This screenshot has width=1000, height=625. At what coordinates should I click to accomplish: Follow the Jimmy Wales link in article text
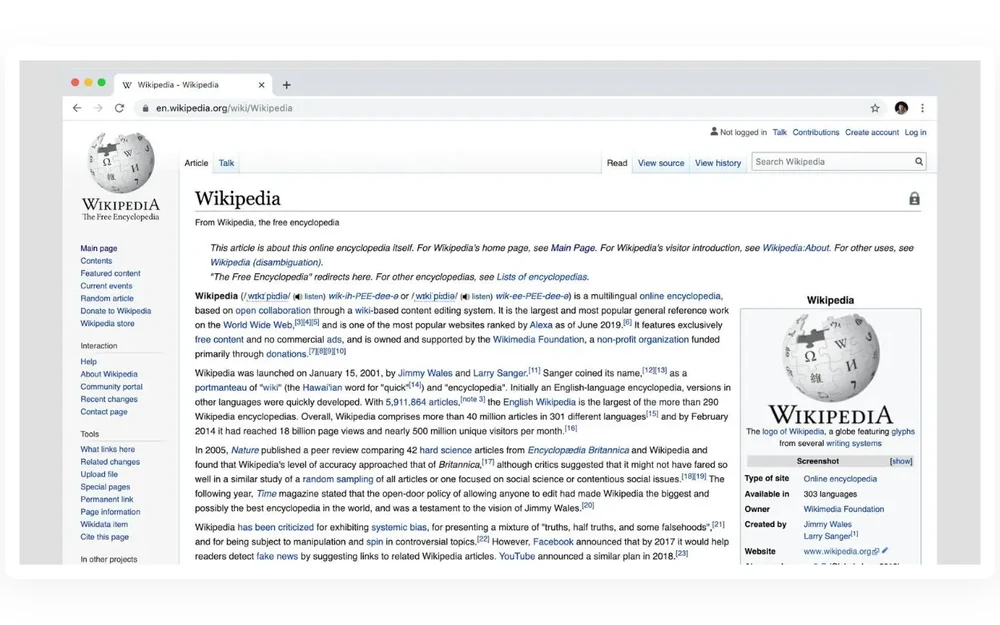(425, 373)
